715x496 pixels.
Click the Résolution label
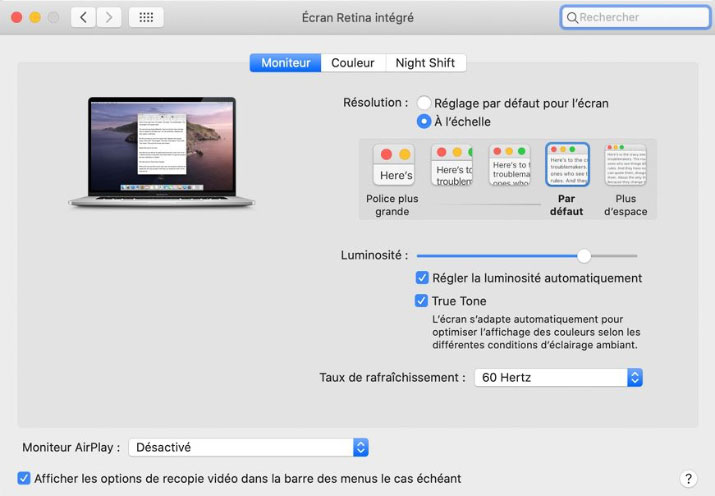pyautogui.click(x=376, y=103)
